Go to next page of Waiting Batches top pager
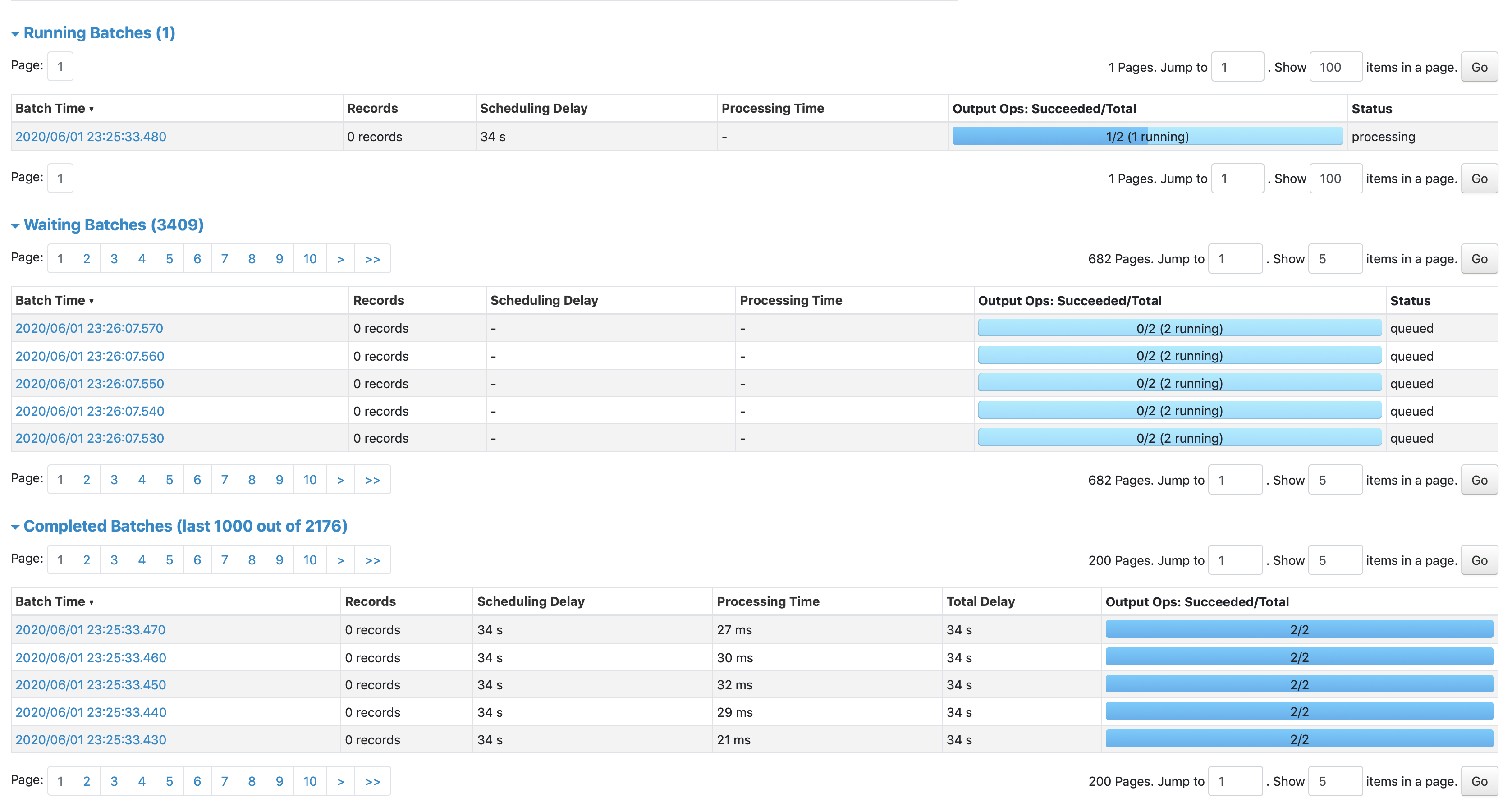Image resolution: width=1512 pixels, height=807 pixels. click(340, 259)
